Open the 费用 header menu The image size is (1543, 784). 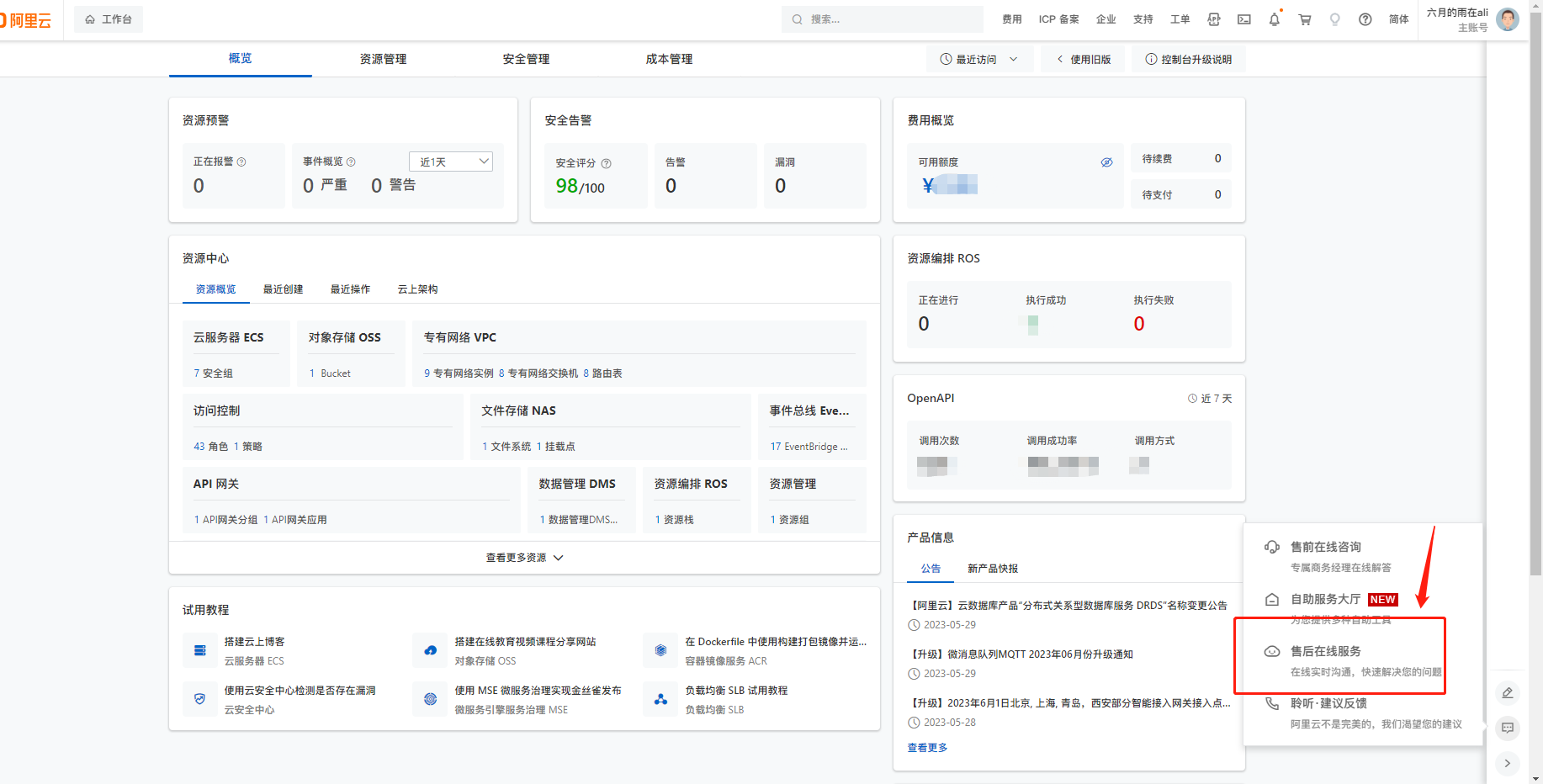[1012, 19]
